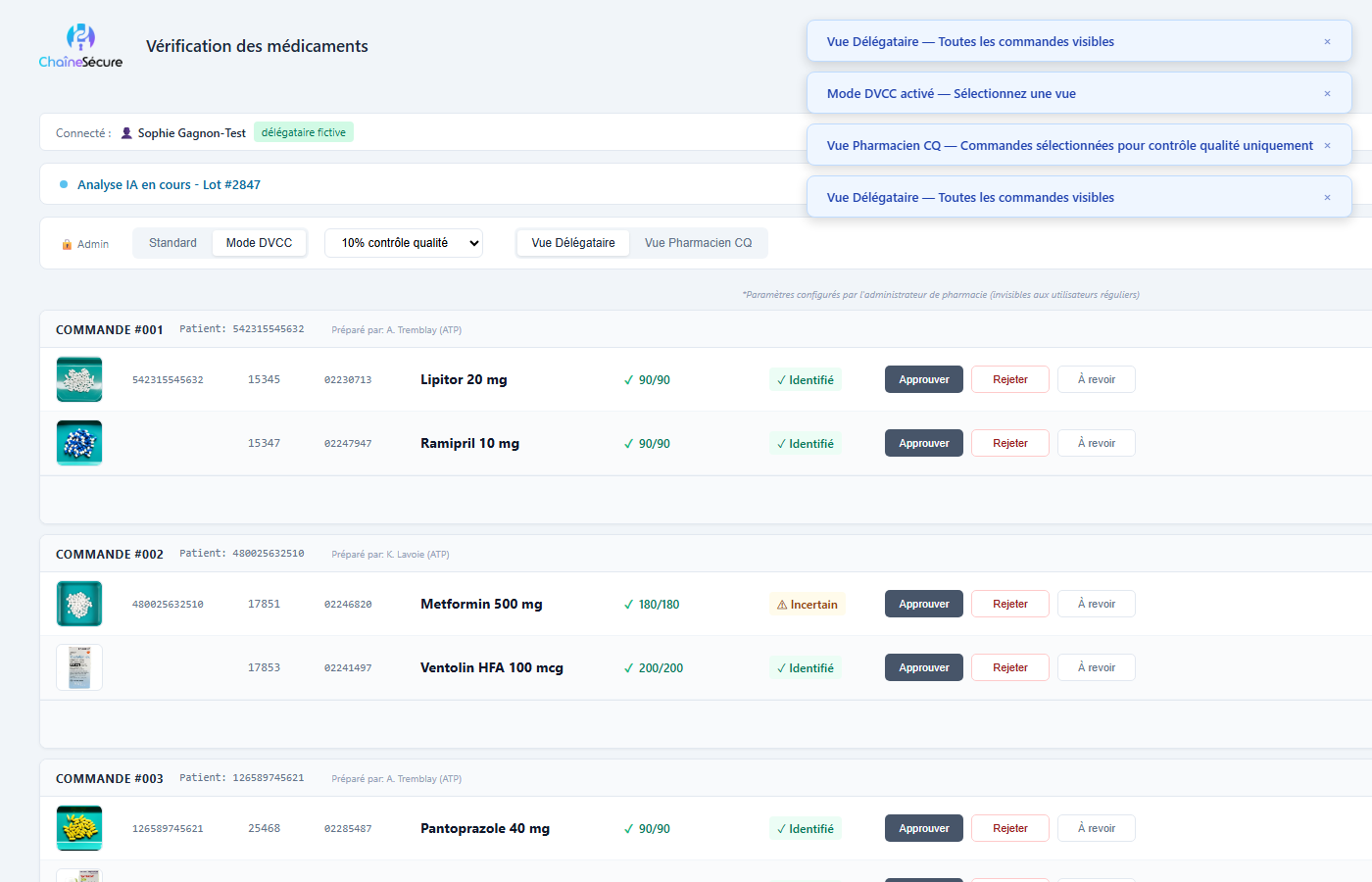Click the Incertain status badge for Metformin
Viewport: 1372px width, 882px height.
click(808, 605)
